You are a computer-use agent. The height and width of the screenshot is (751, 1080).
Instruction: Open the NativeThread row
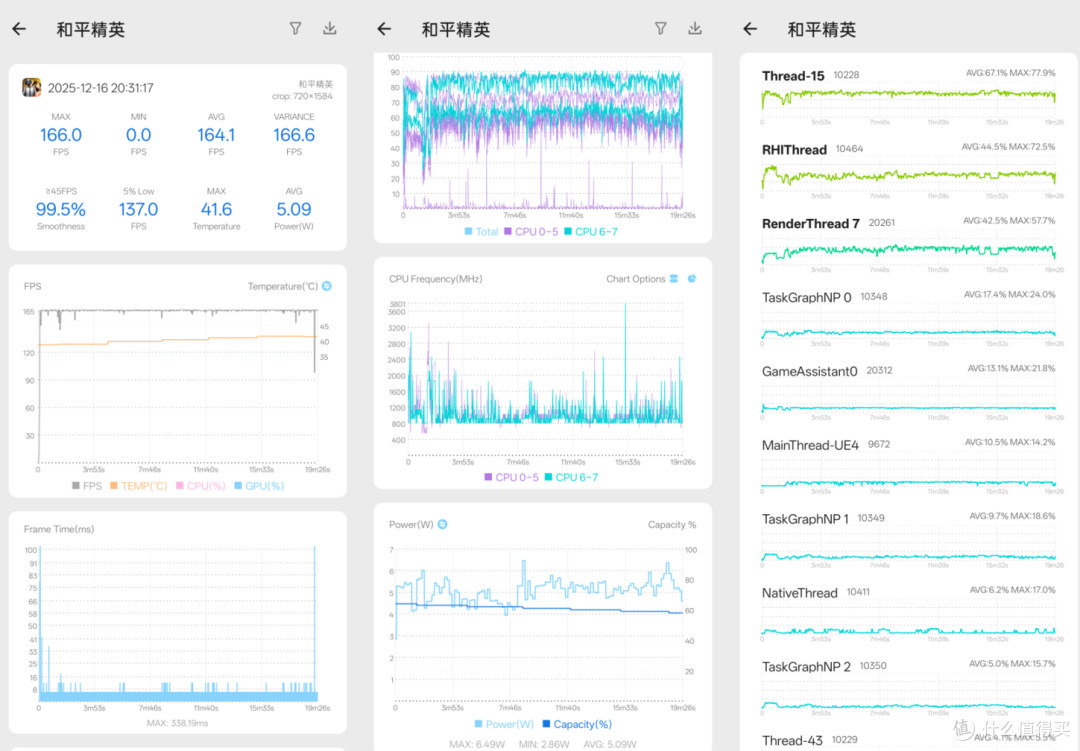coord(908,613)
